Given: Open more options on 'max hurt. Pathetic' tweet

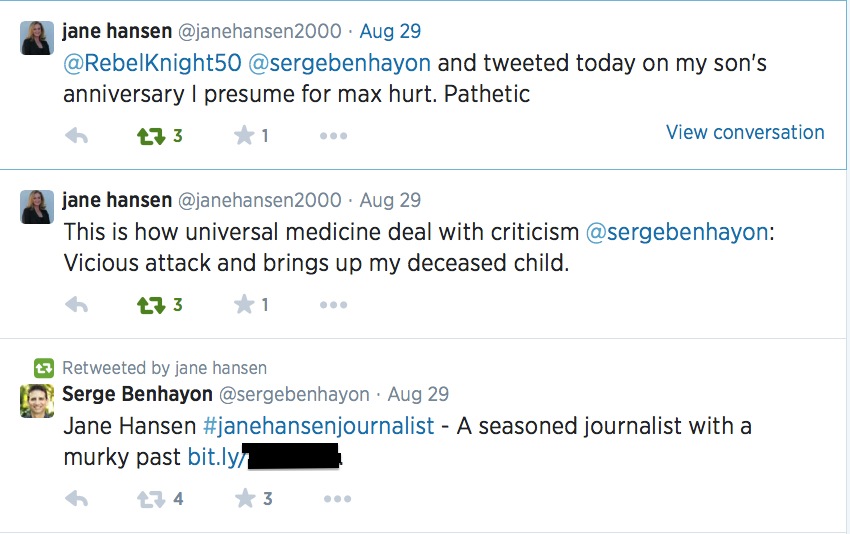Looking at the screenshot, I should coord(333,136).
